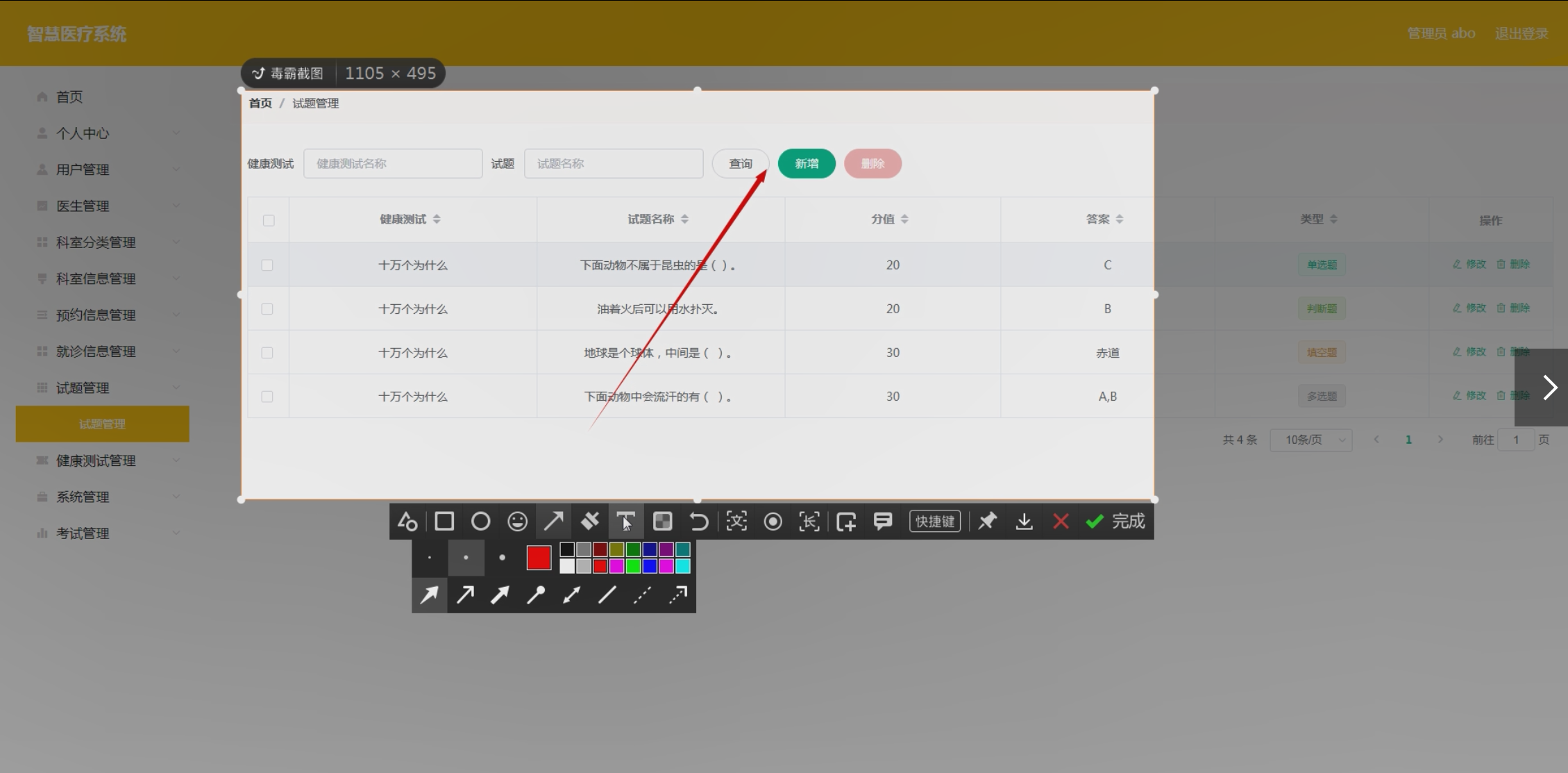
Task: Check the row for 油着火后可以用水扑灭
Action: point(267,309)
